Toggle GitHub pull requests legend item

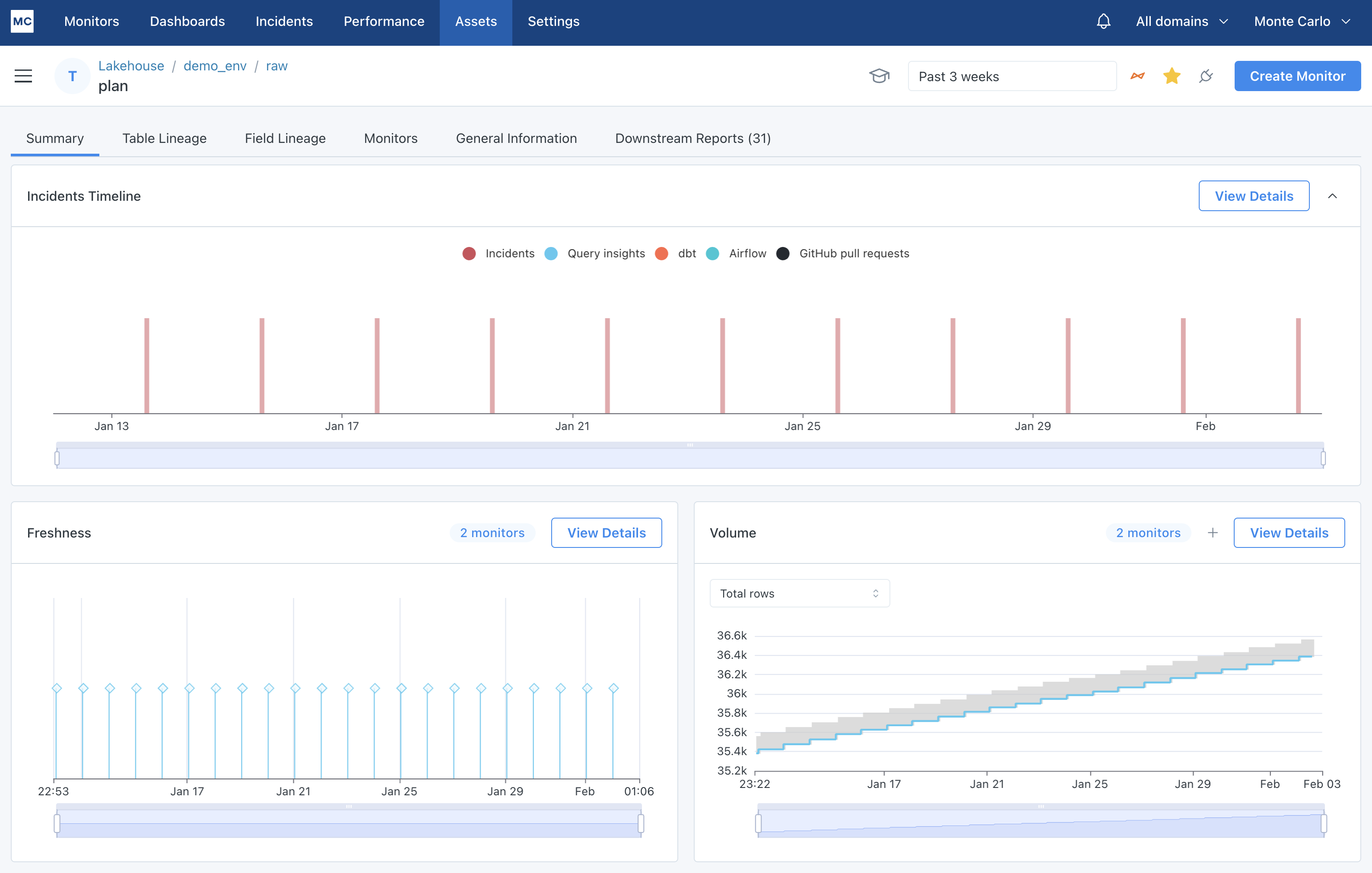point(843,253)
